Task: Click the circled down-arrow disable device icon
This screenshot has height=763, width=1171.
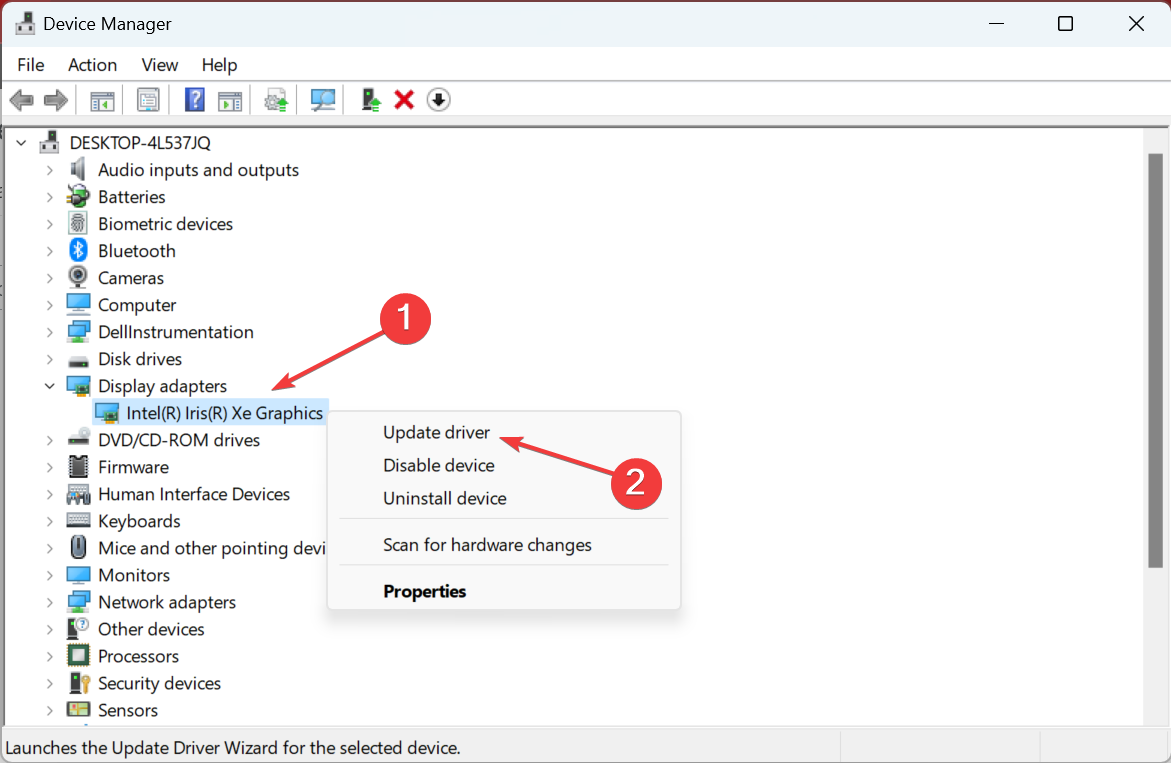Action: tap(438, 100)
